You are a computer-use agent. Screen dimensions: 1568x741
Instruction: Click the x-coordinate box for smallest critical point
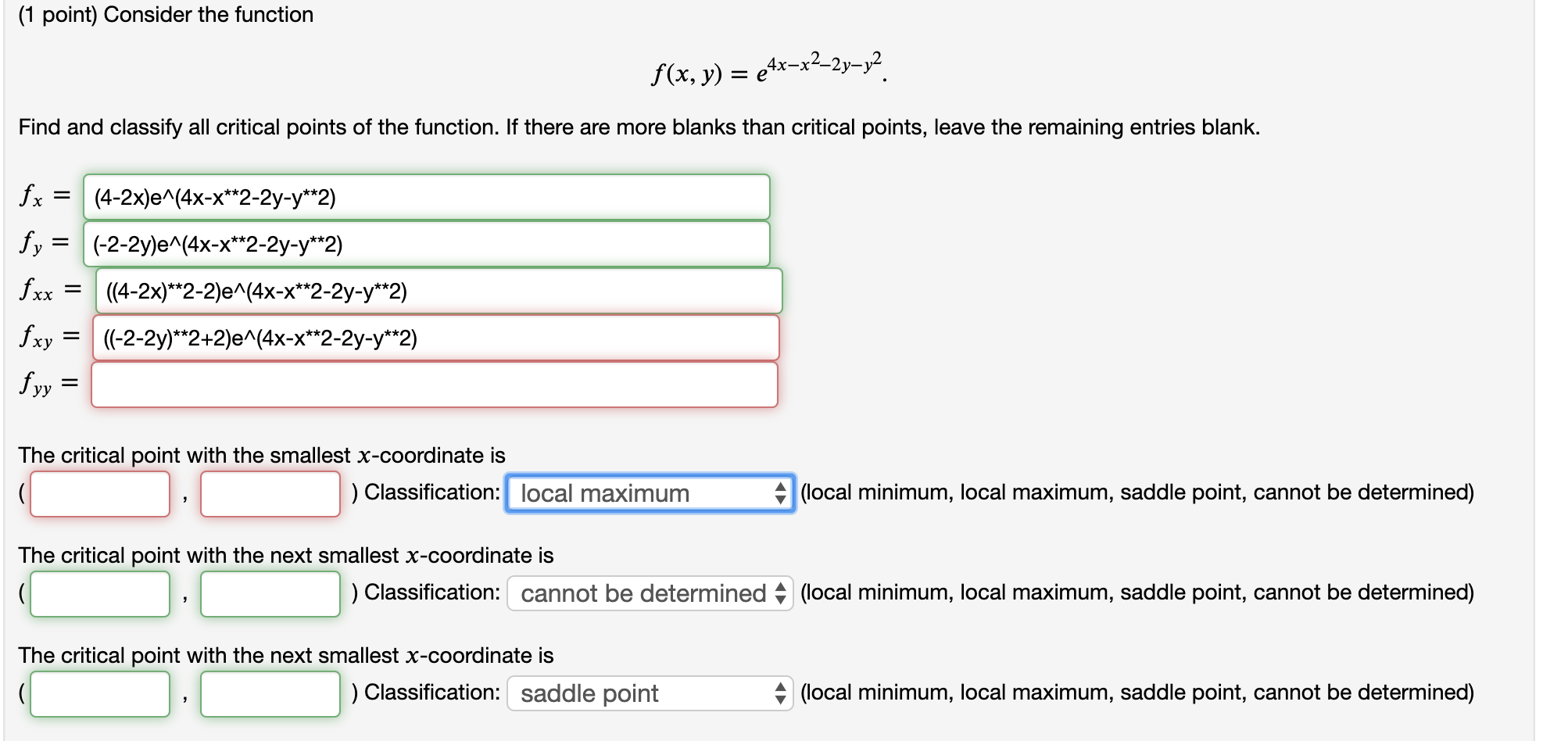tap(99, 493)
